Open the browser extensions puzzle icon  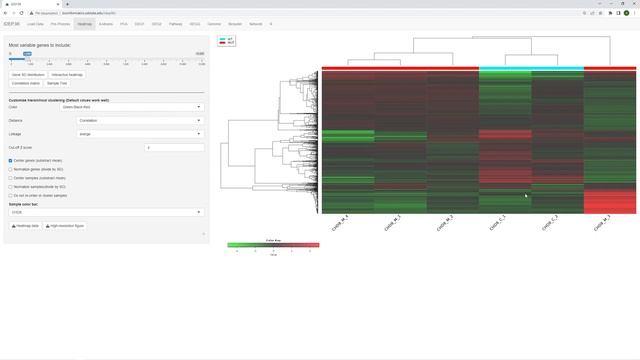pyautogui.click(x=610, y=13)
